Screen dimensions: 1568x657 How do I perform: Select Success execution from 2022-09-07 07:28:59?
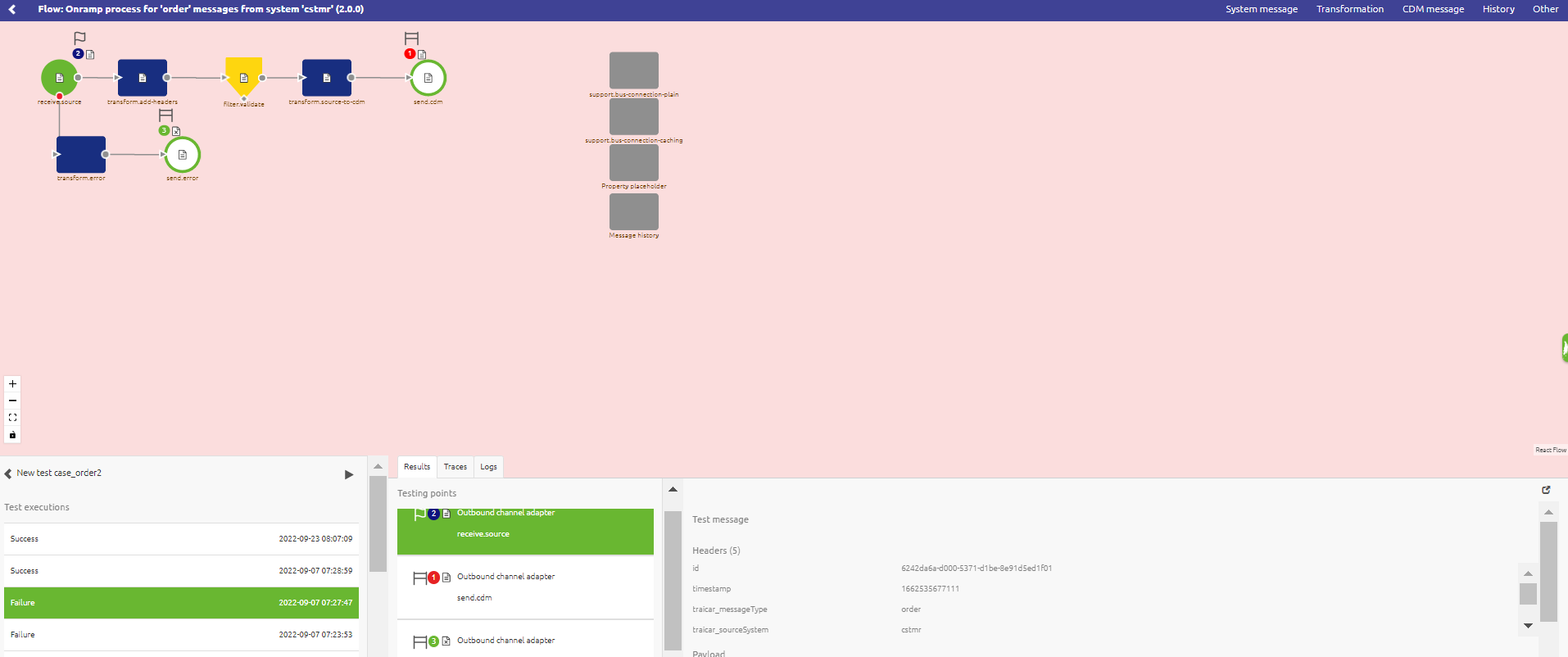(181, 571)
